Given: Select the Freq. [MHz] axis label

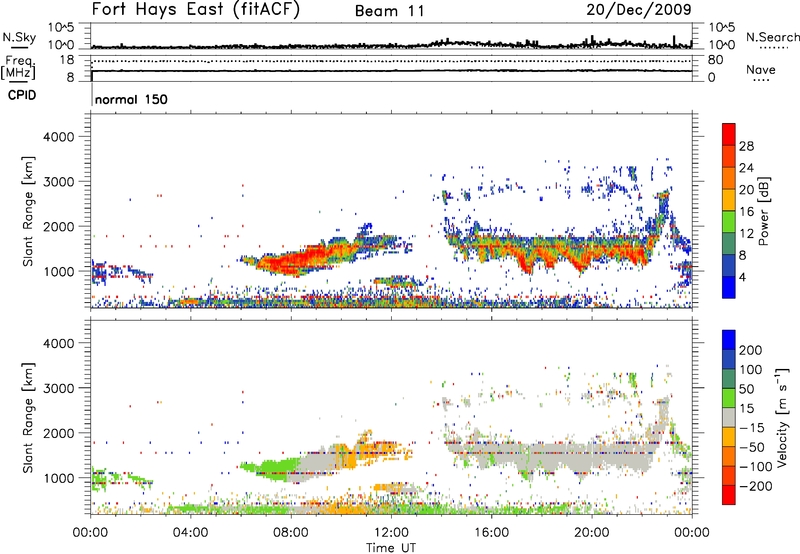Looking at the screenshot, I should pyautogui.click(x=19, y=68).
